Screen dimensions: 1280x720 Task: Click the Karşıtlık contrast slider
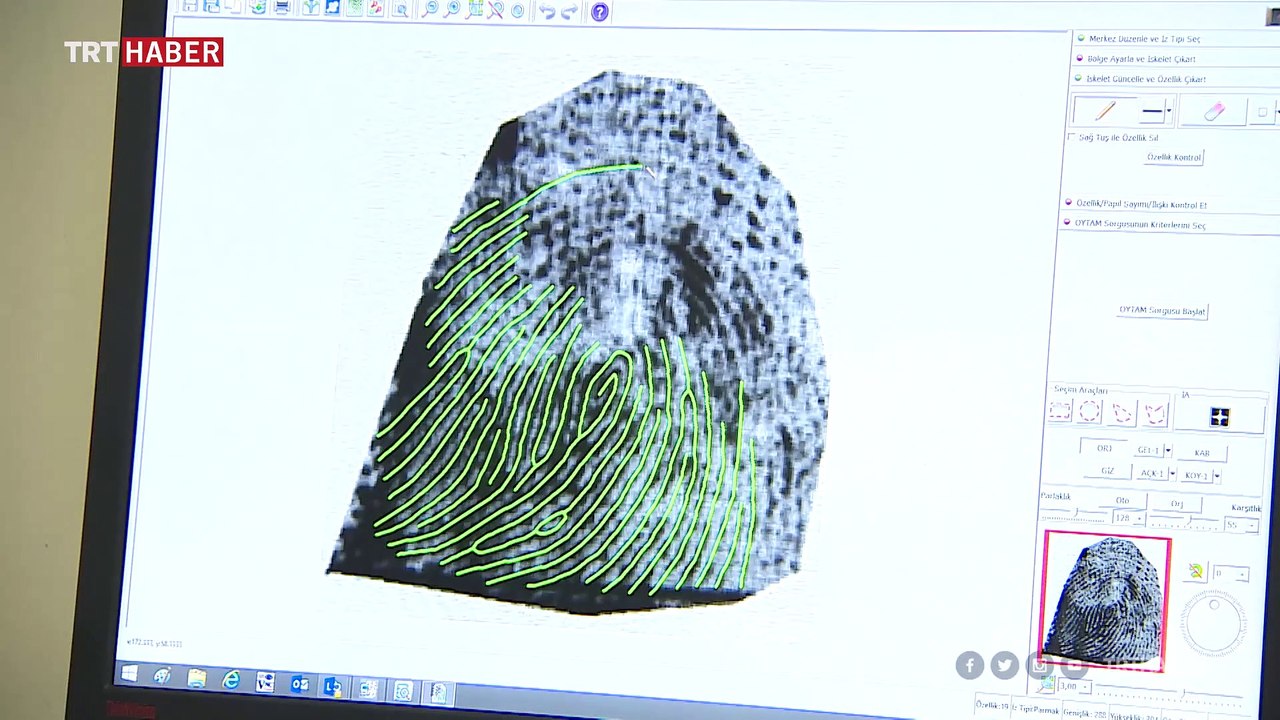coord(1185,522)
